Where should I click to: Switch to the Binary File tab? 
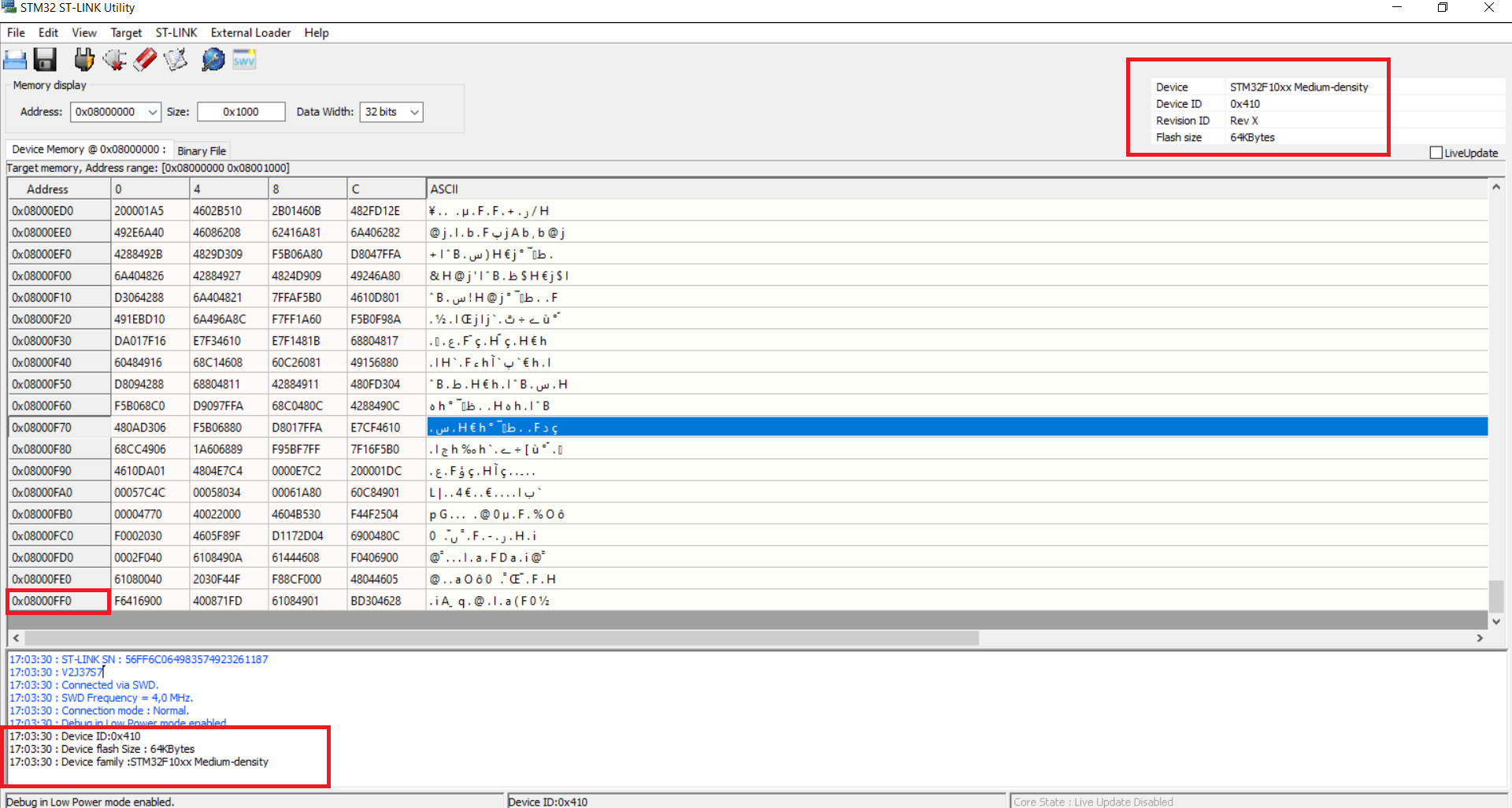point(202,150)
